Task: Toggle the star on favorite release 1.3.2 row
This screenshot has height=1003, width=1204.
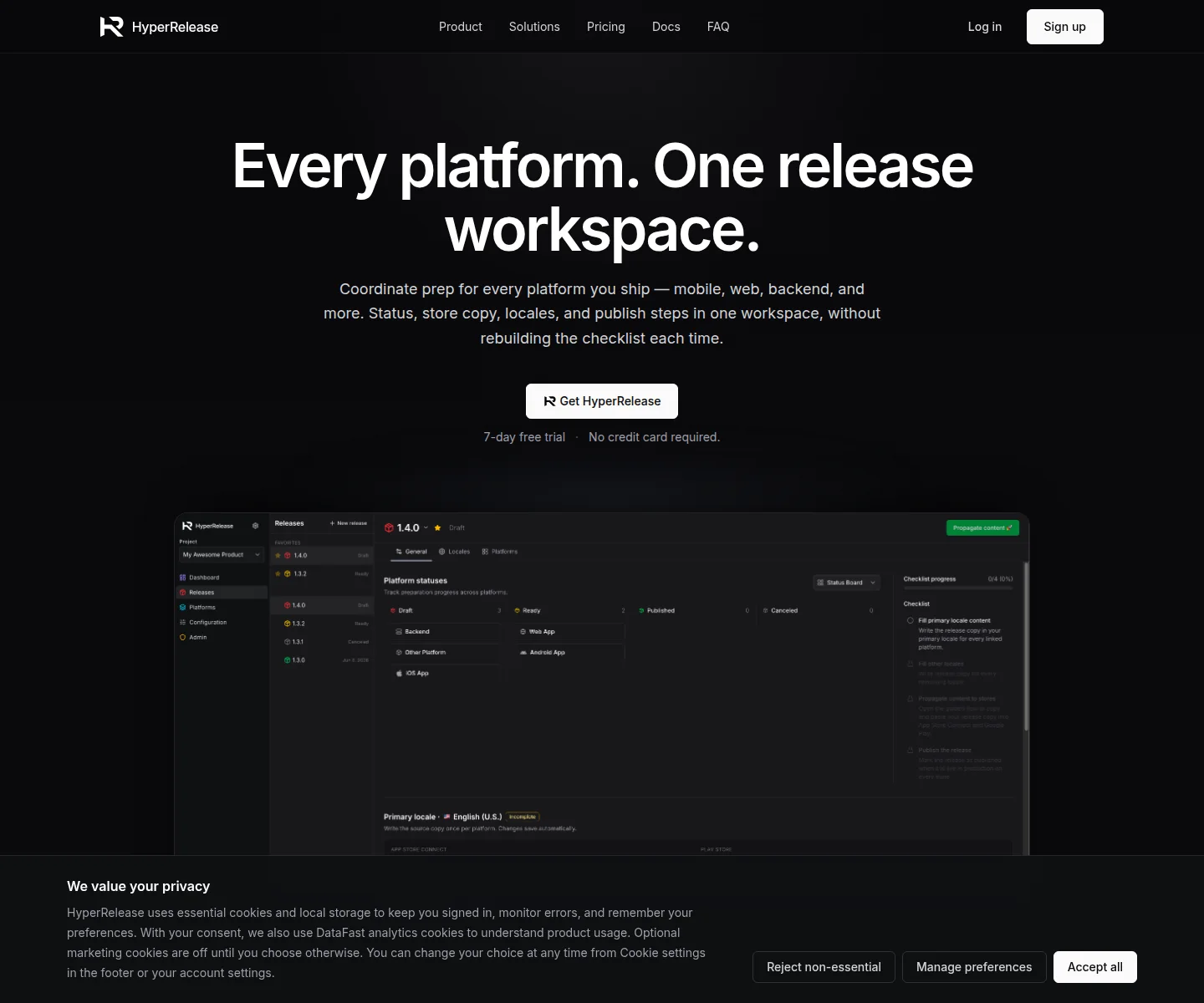Action: pyautogui.click(x=278, y=574)
